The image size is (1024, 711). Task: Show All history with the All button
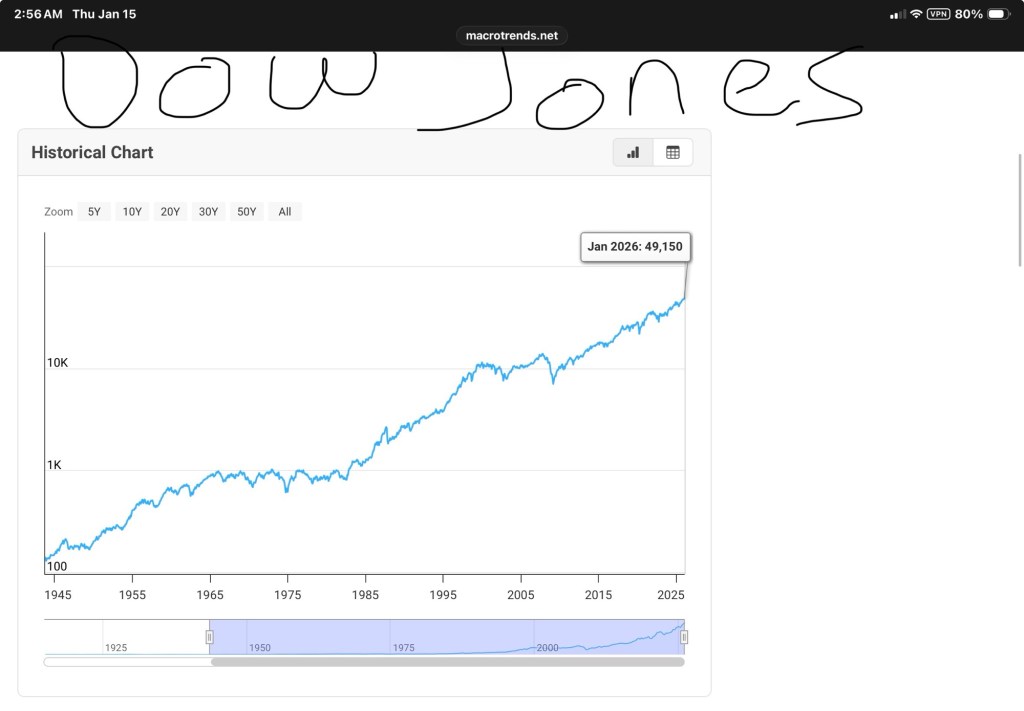click(x=285, y=212)
